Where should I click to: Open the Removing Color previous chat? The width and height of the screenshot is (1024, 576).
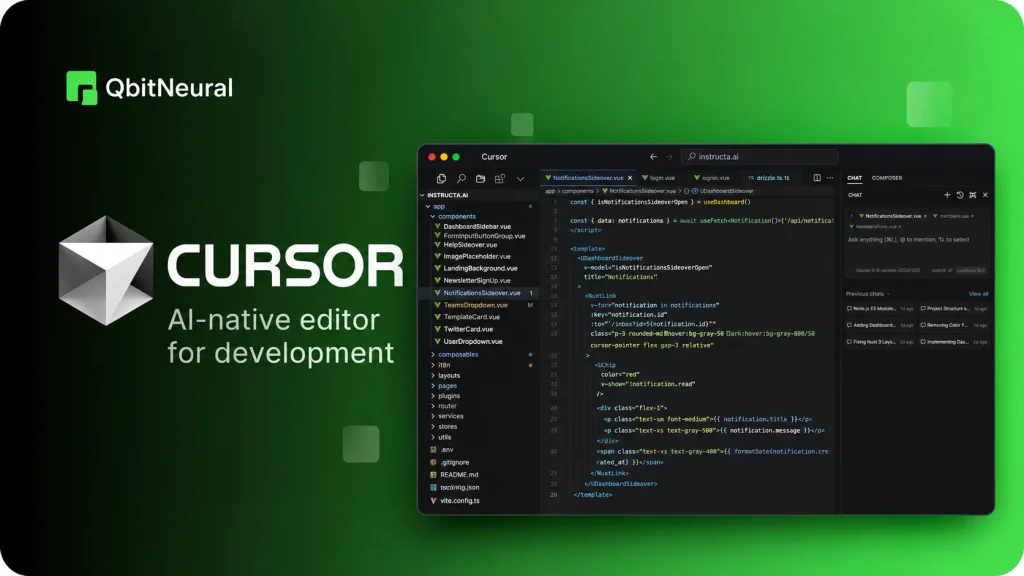click(x=954, y=325)
